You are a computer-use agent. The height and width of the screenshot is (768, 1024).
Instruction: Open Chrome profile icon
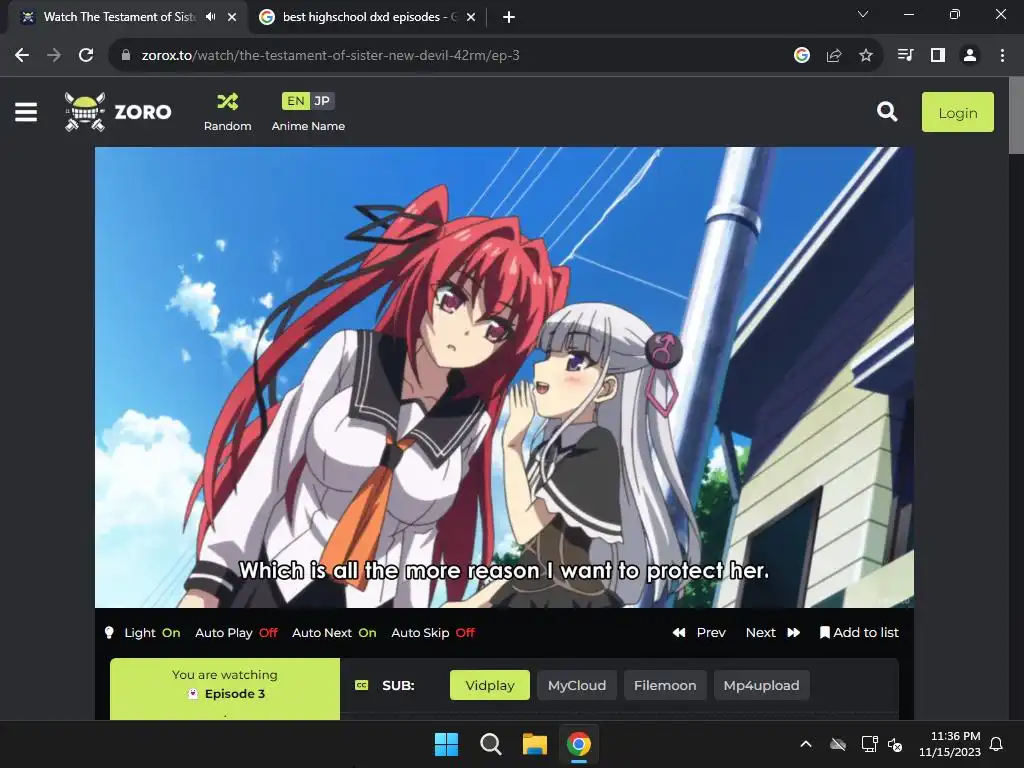970,56
